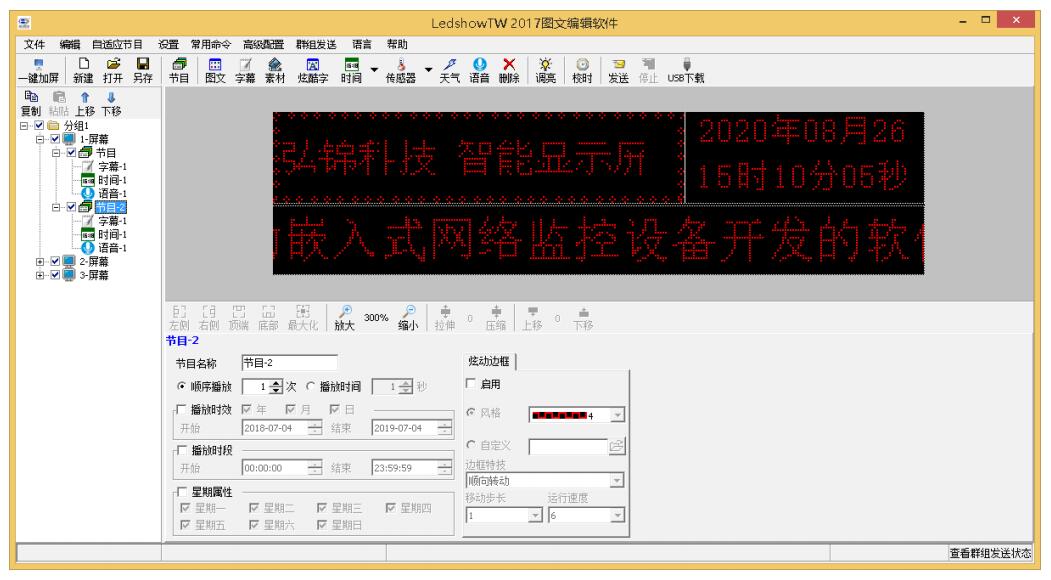Toggle the 1-屏幕 checkbox
Screen dimensions: 1051x580
tap(55, 139)
